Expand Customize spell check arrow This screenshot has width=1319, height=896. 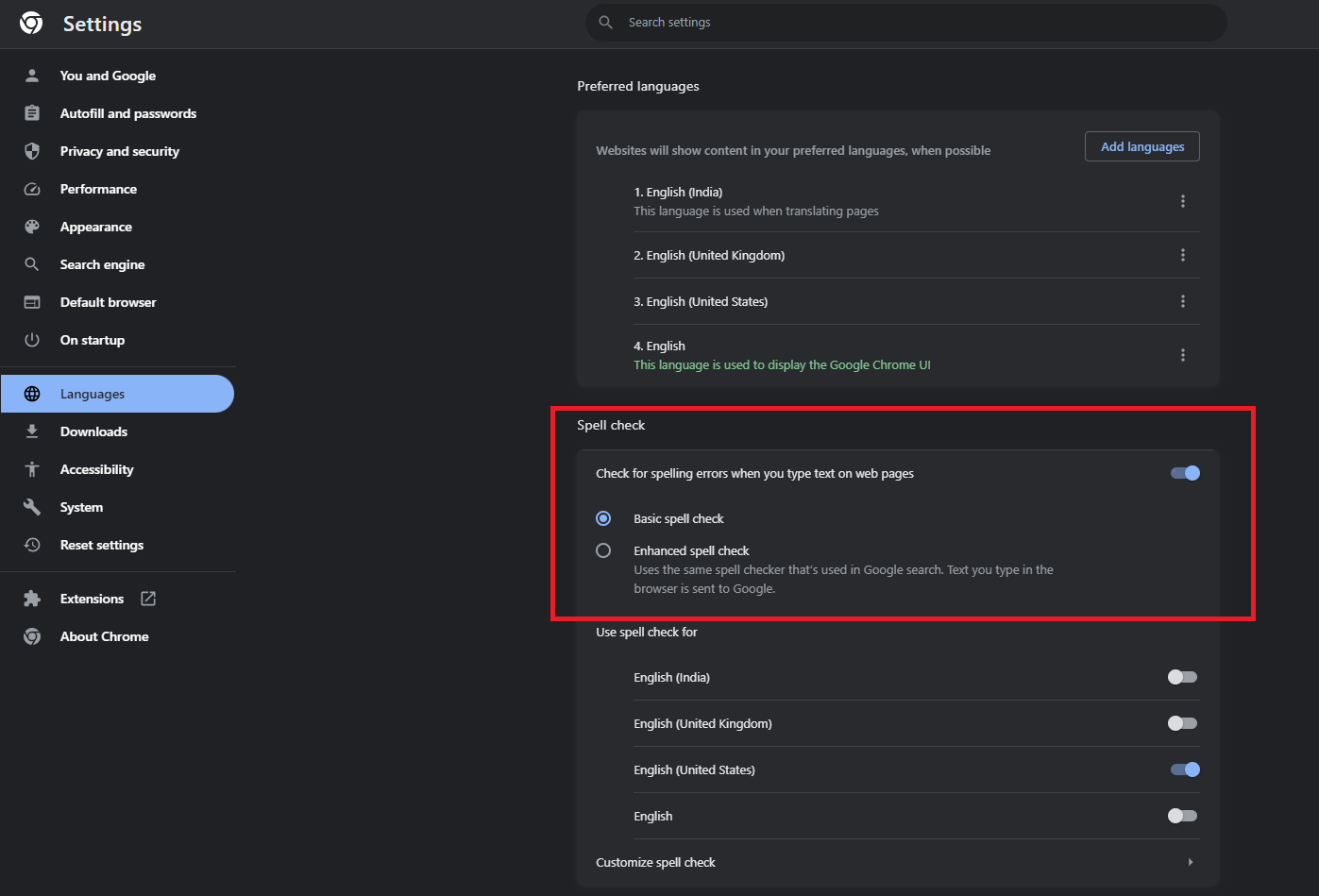[x=1190, y=862]
